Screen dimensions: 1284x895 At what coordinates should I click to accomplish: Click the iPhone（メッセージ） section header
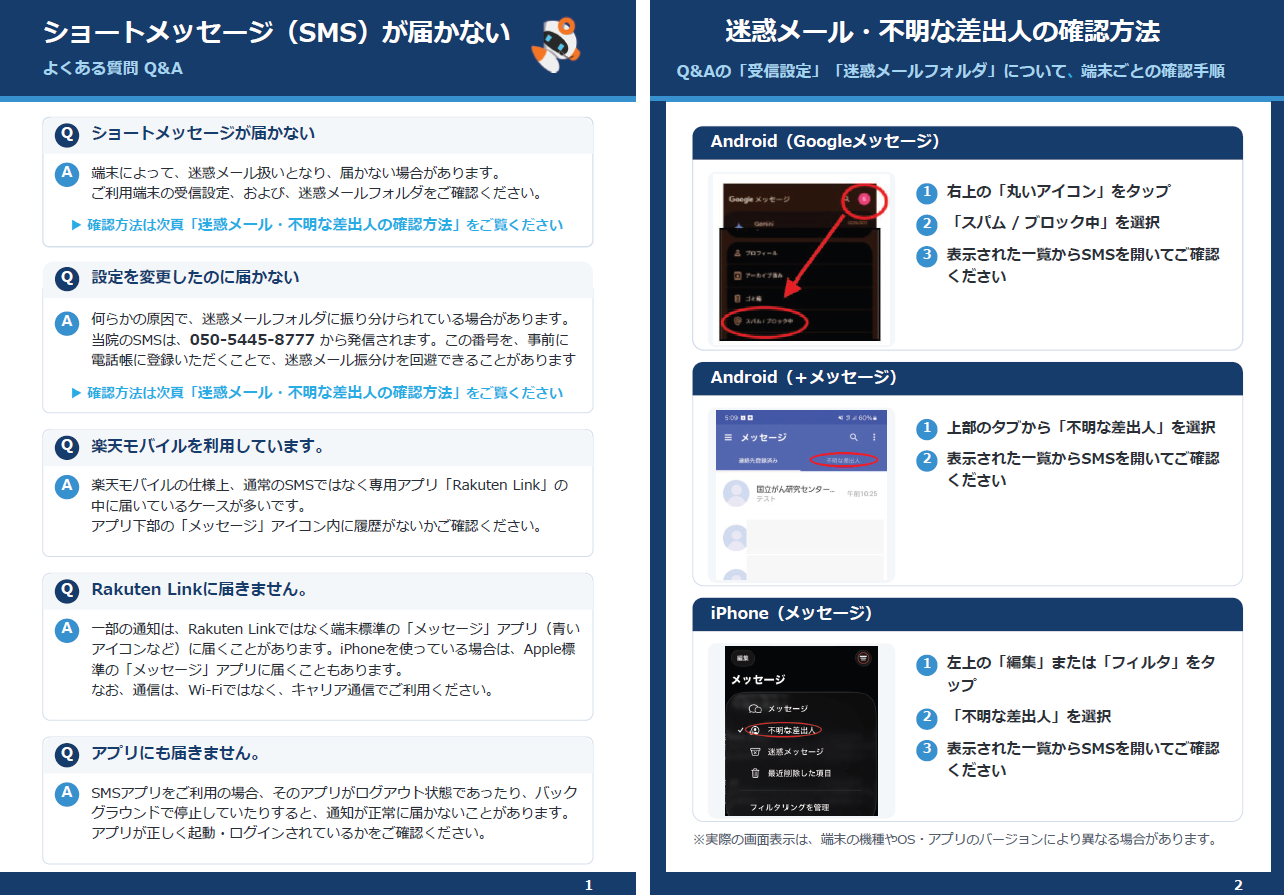pyautogui.click(x=967, y=614)
